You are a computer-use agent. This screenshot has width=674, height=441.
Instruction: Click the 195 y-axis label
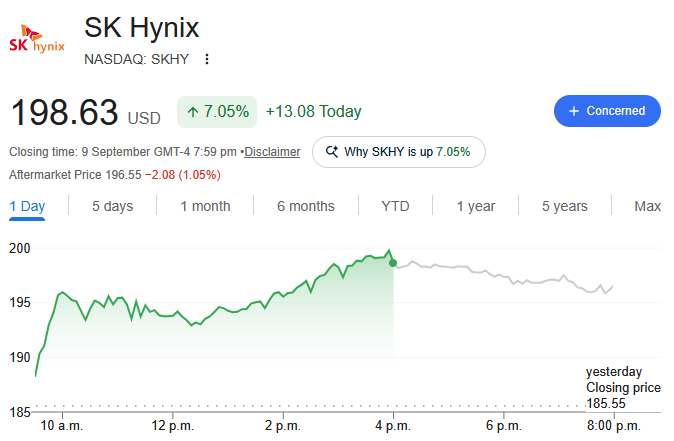click(x=20, y=303)
